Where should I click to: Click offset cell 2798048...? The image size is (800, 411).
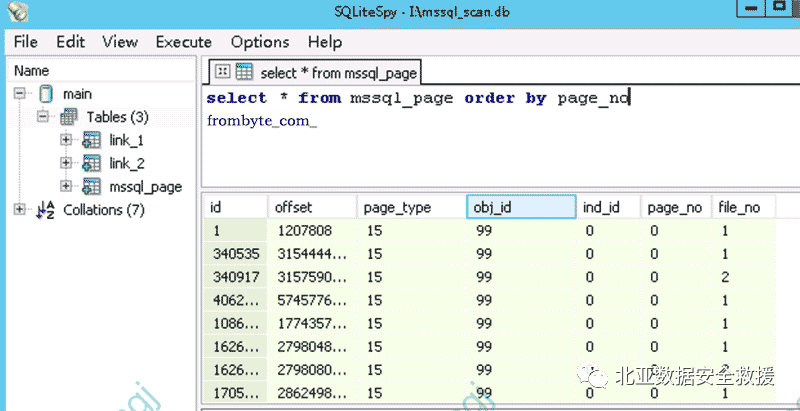coord(312,347)
